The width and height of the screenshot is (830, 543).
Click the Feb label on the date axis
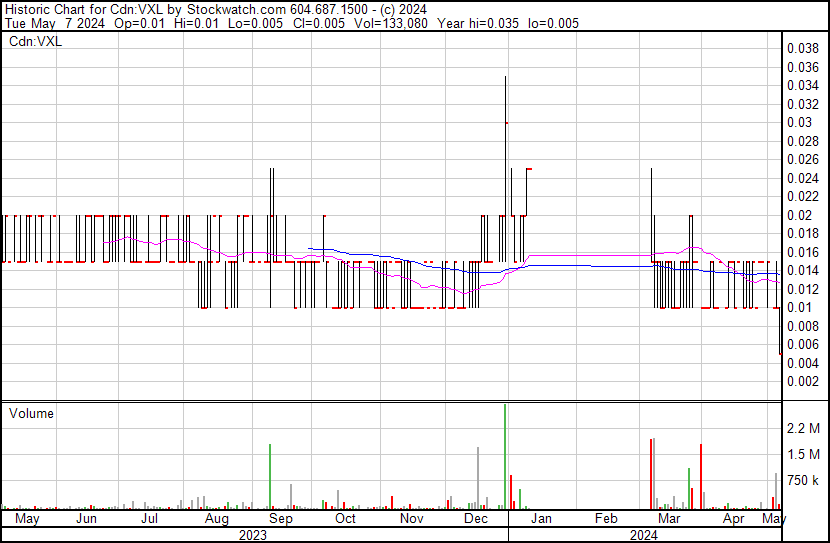coord(606,519)
